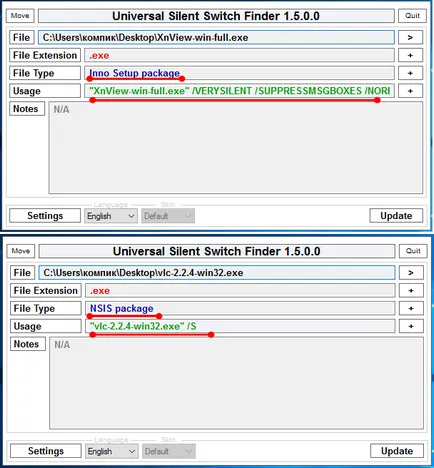Click the '+' button next to 'Inno Setup package'
This screenshot has height=468, width=434.
click(x=410, y=73)
